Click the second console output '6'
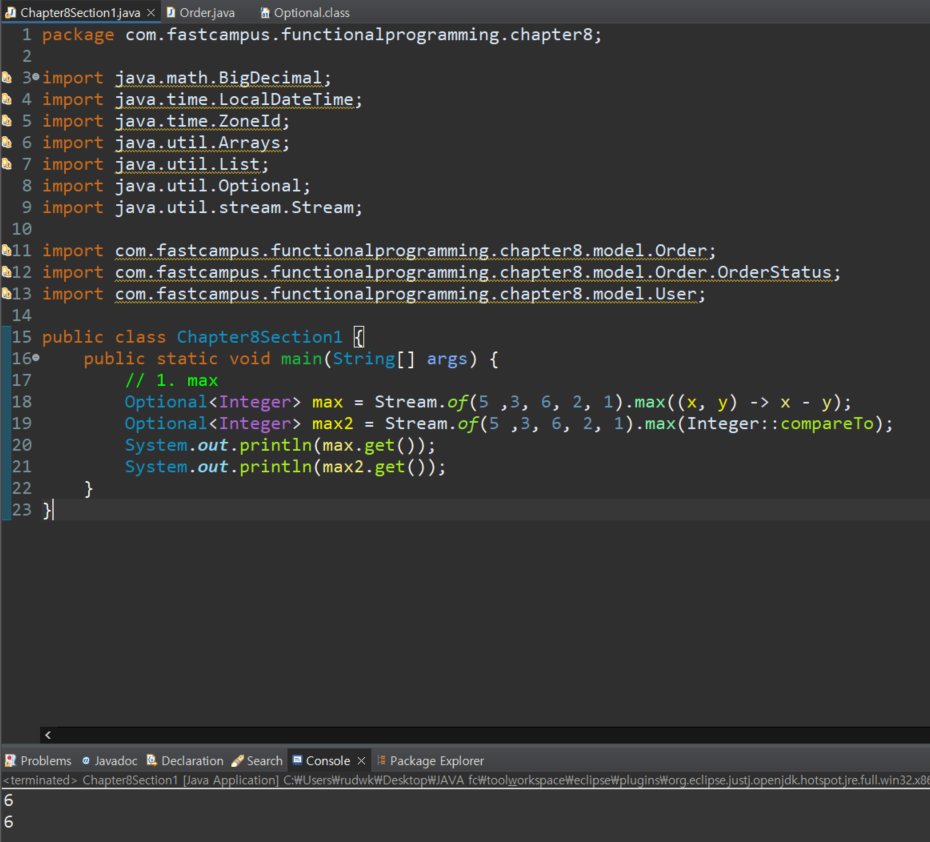 coord(8,822)
